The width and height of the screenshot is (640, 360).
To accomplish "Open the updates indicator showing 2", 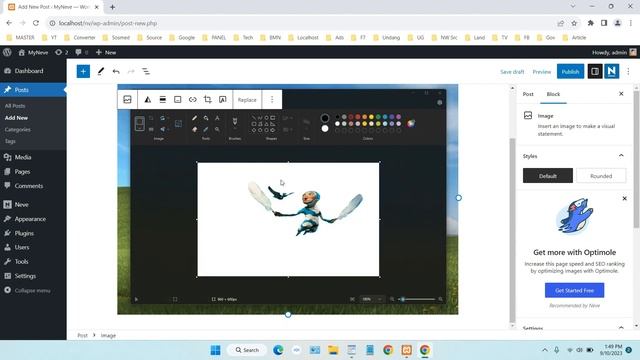I will tap(62, 52).
